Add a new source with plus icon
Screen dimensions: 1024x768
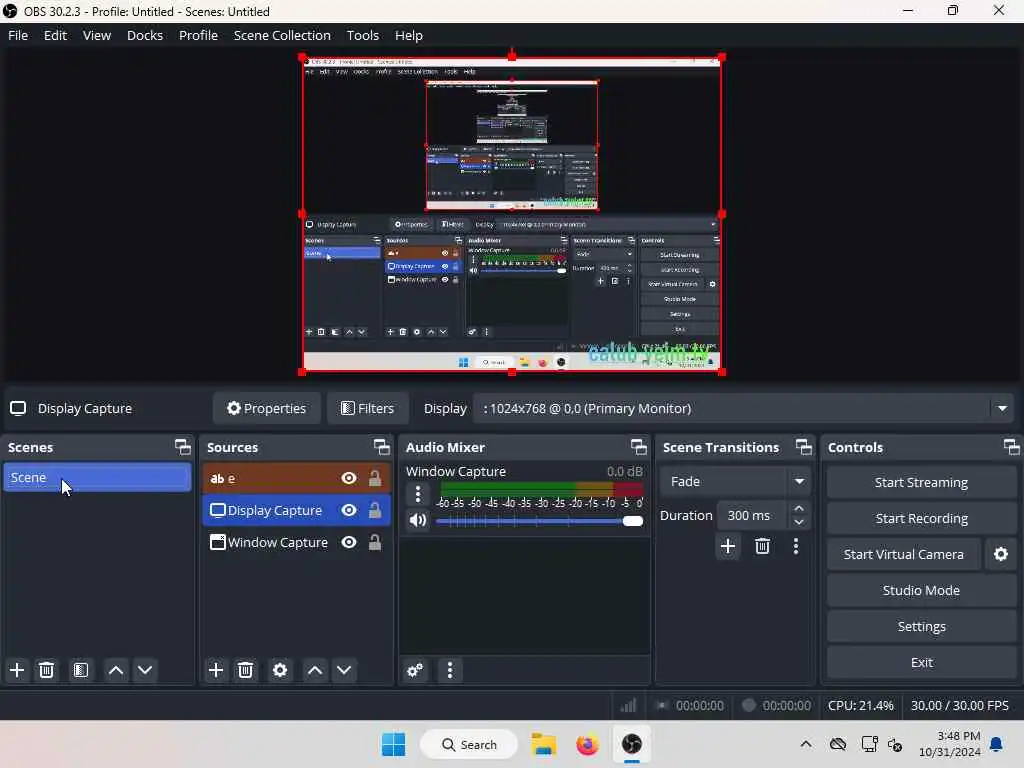[x=216, y=670]
